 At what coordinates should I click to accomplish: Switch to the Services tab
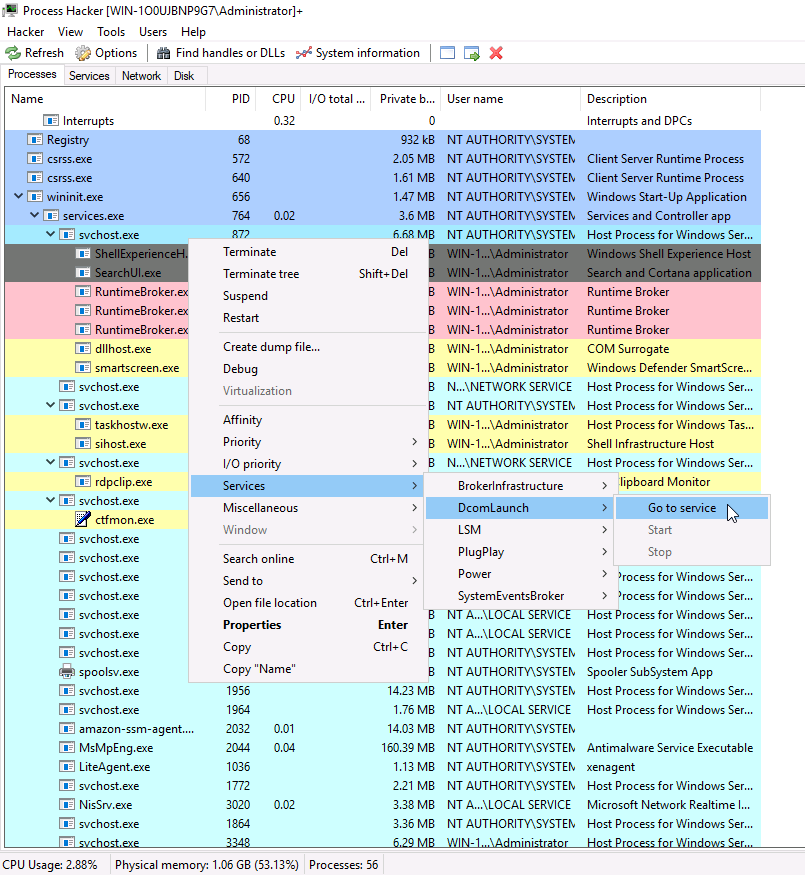pyautogui.click(x=89, y=76)
